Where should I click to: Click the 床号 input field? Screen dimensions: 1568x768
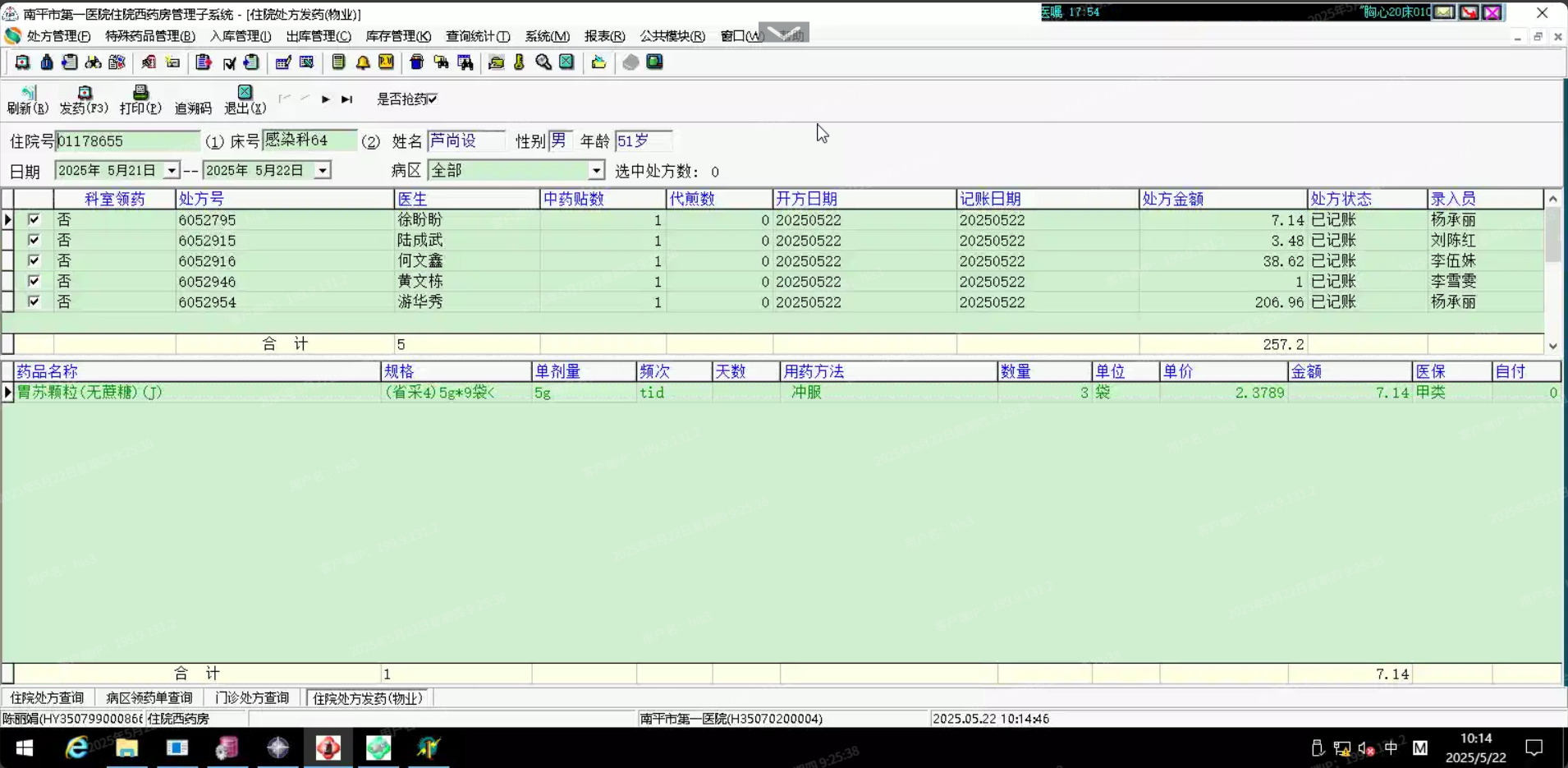tap(309, 140)
